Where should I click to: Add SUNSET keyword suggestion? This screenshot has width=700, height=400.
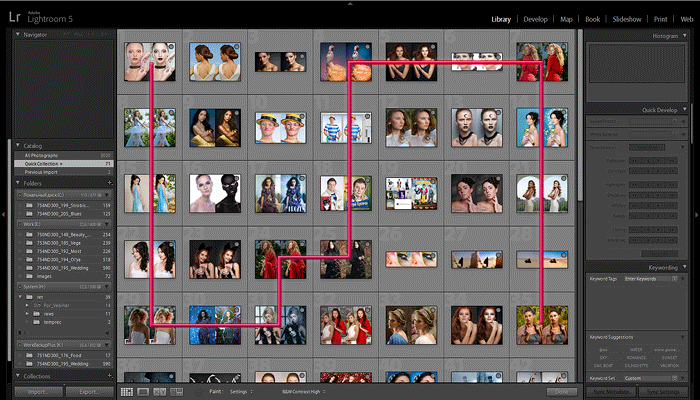click(668, 358)
